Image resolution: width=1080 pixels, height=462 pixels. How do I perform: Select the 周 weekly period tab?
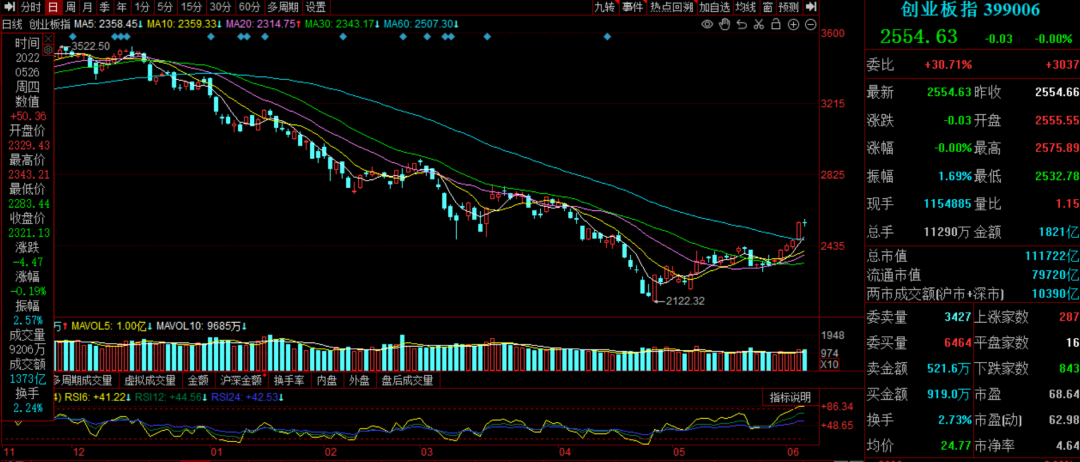tap(70, 8)
